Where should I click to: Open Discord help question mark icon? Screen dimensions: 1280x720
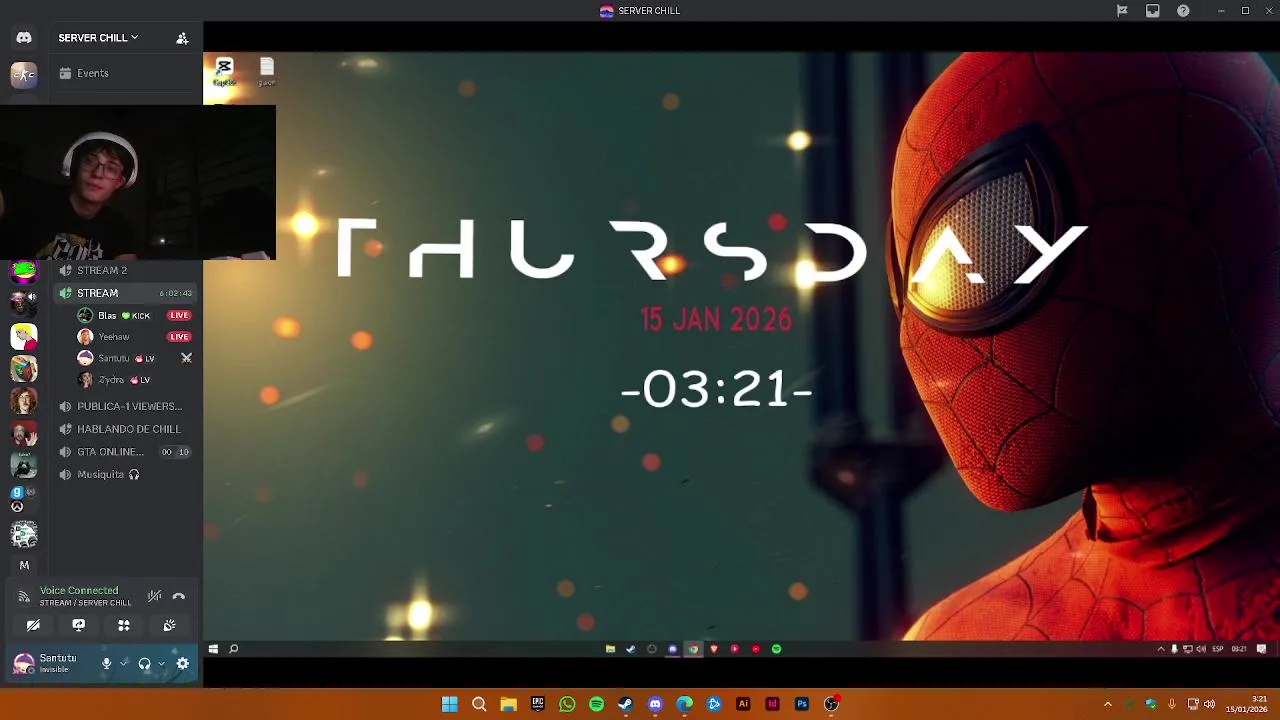tap(1183, 11)
